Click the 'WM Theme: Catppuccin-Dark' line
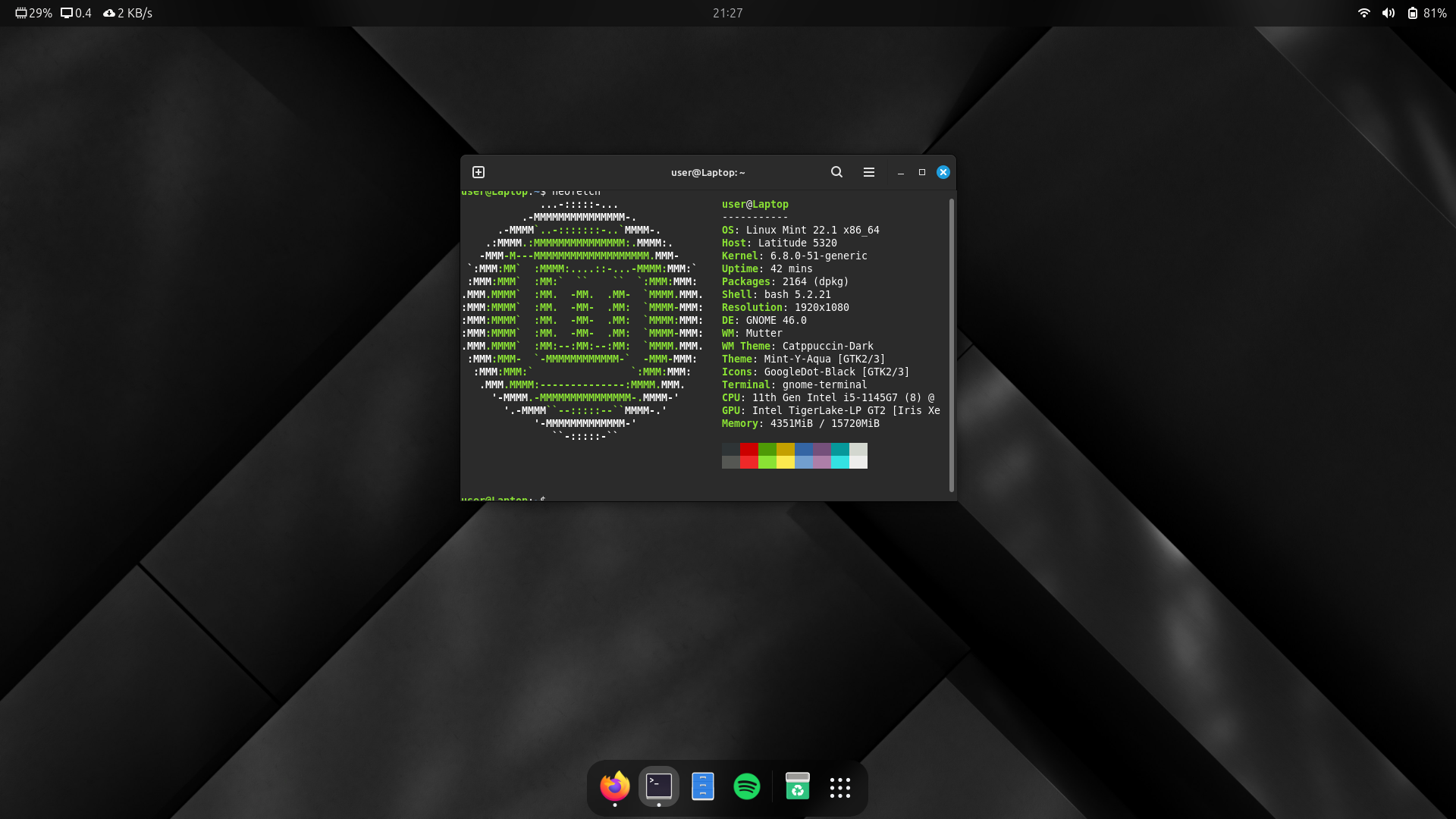 (x=797, y=346)
